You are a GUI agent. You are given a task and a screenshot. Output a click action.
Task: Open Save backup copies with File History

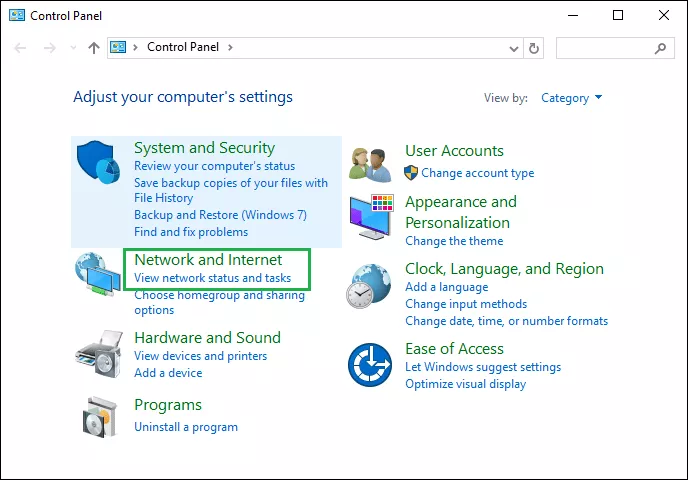click(231, 190)
